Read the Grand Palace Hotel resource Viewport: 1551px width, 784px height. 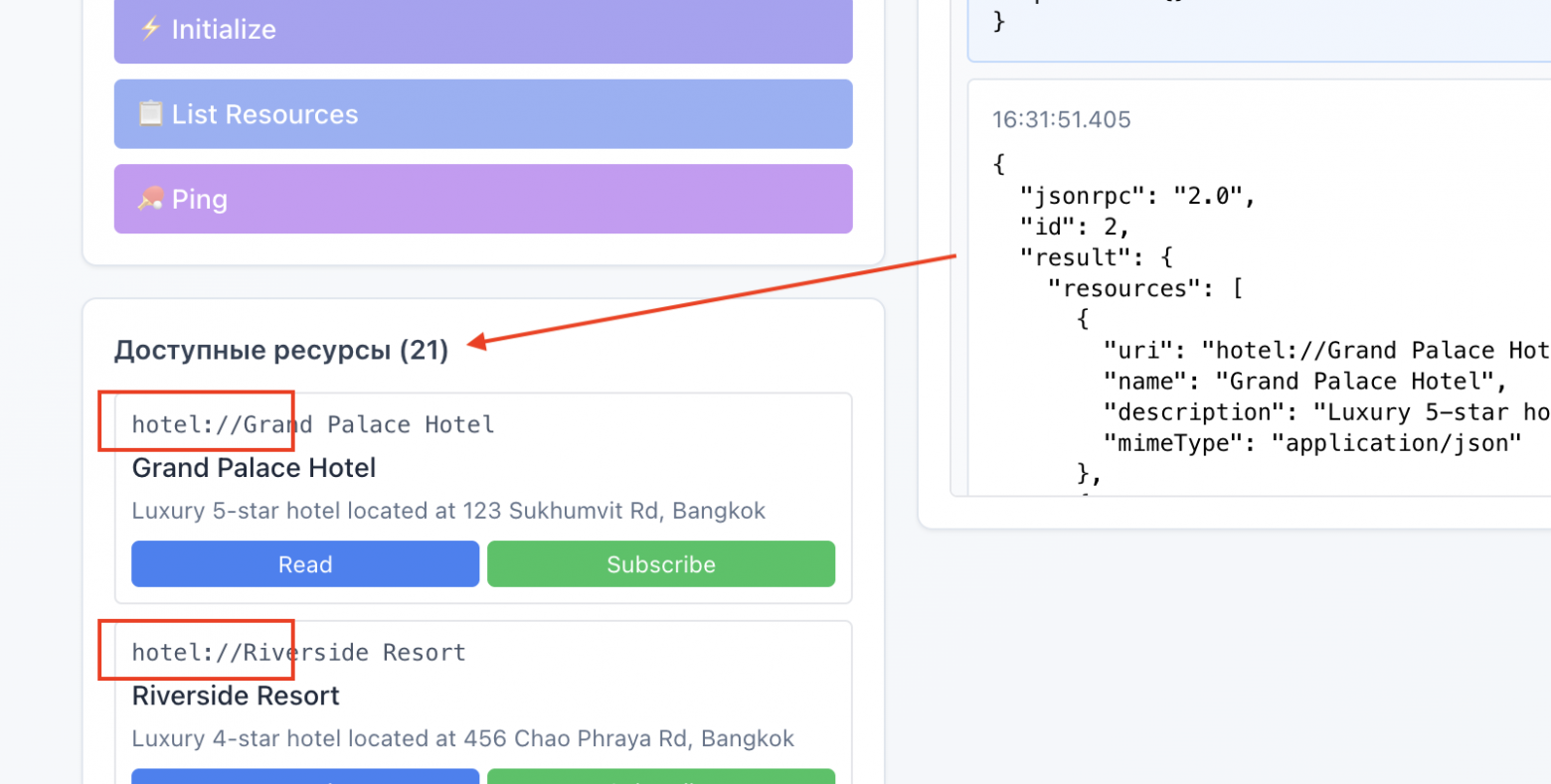[x=305, y=564]
